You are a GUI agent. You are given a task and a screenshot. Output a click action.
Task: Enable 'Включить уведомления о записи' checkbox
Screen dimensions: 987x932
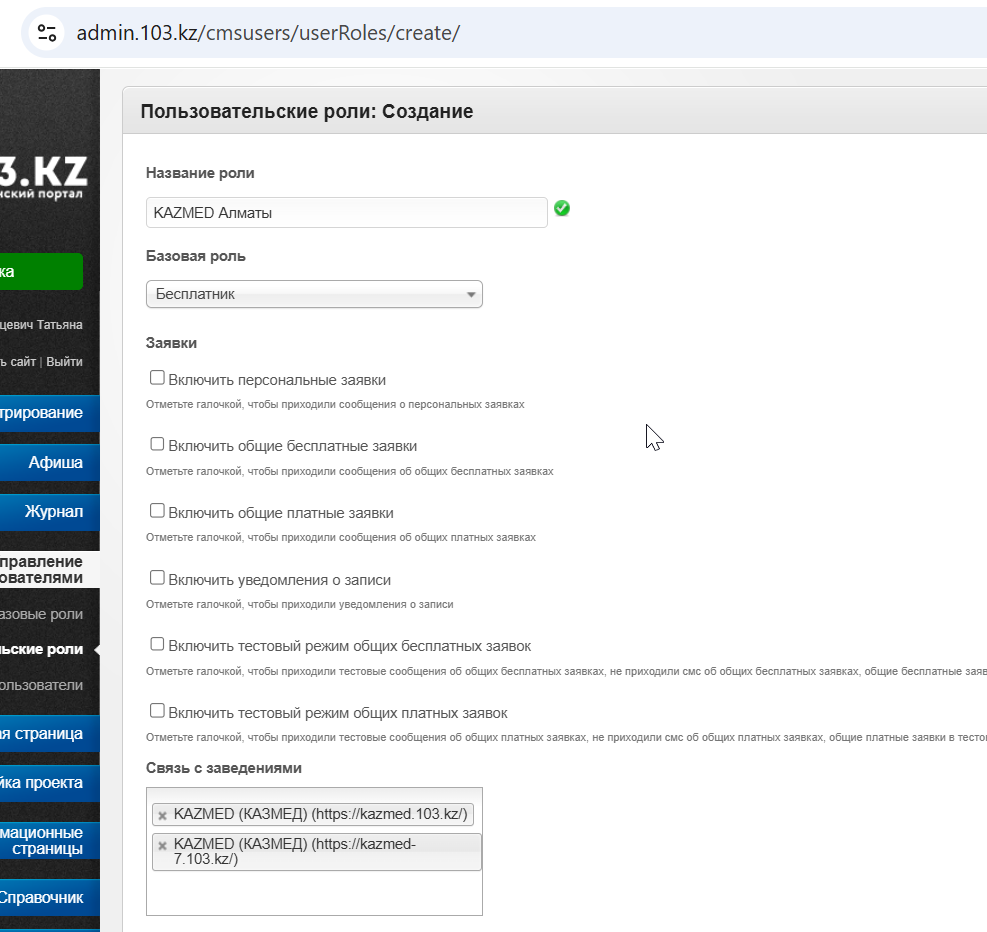point(157,578)
